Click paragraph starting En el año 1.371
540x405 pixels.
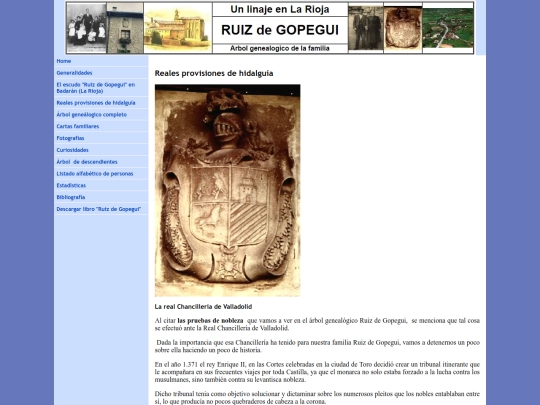tap(317, 372)
